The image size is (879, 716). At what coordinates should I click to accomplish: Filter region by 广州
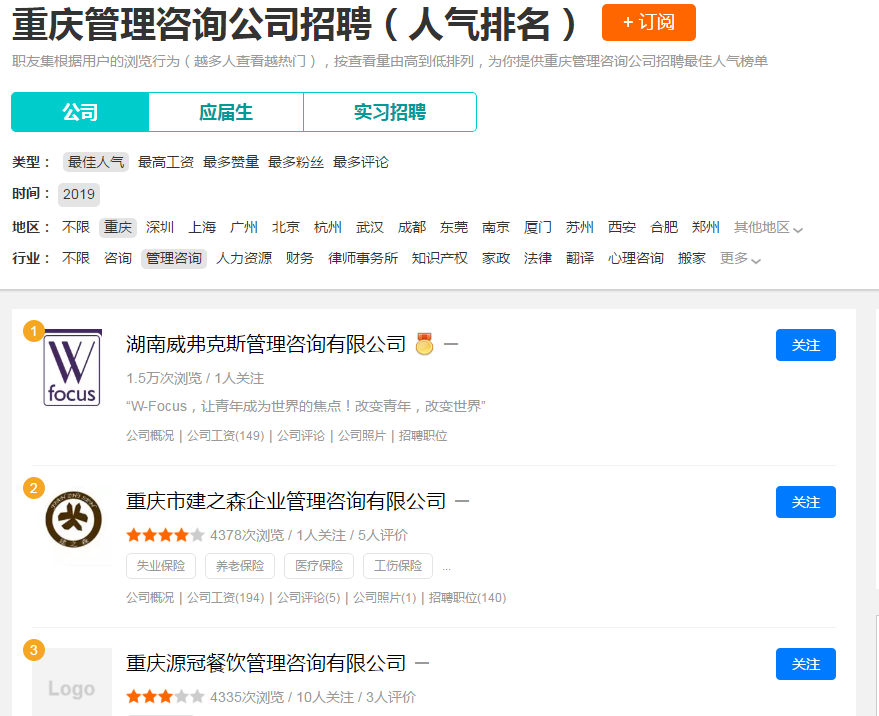point(244,227)
